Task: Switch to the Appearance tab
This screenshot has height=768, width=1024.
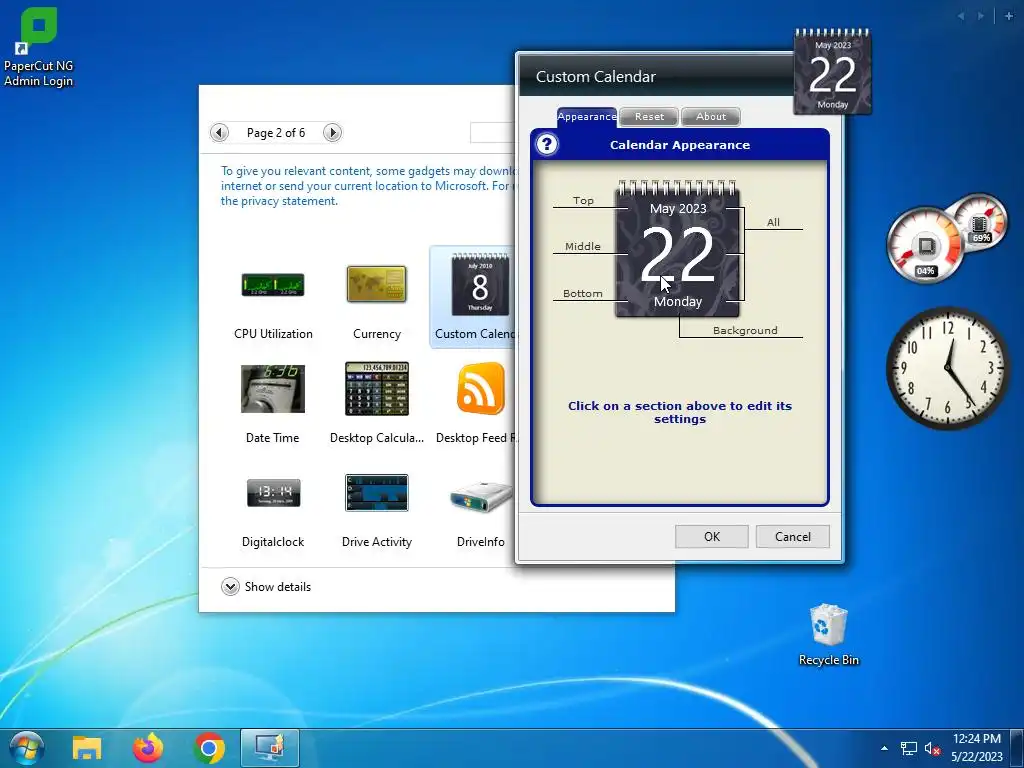Action: click(586, 117)
